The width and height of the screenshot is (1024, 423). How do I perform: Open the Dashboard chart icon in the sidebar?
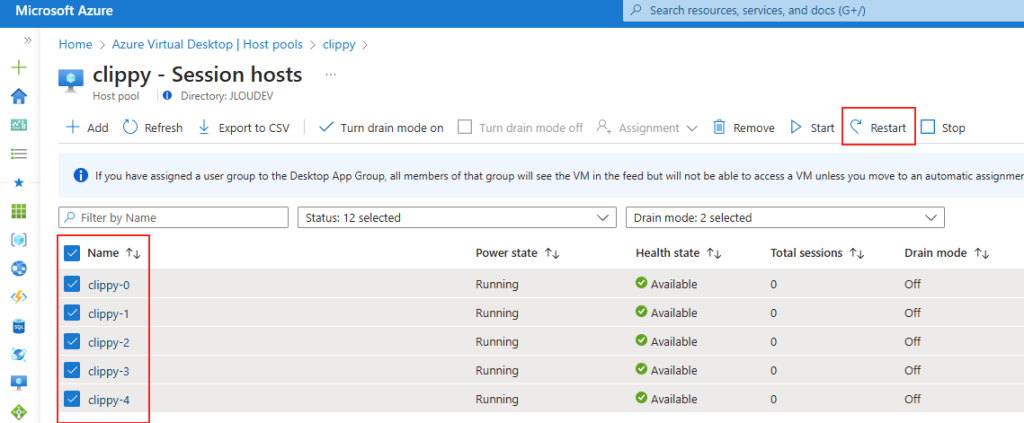click(20, 125)
